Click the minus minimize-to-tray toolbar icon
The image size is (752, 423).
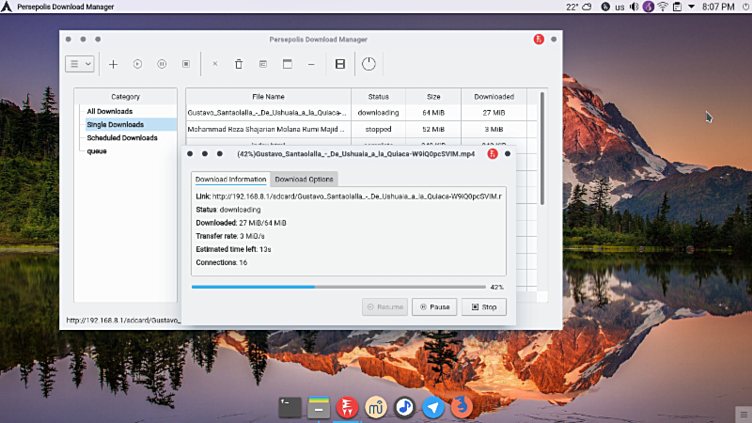pyautogui.click(x=311, y=64)
